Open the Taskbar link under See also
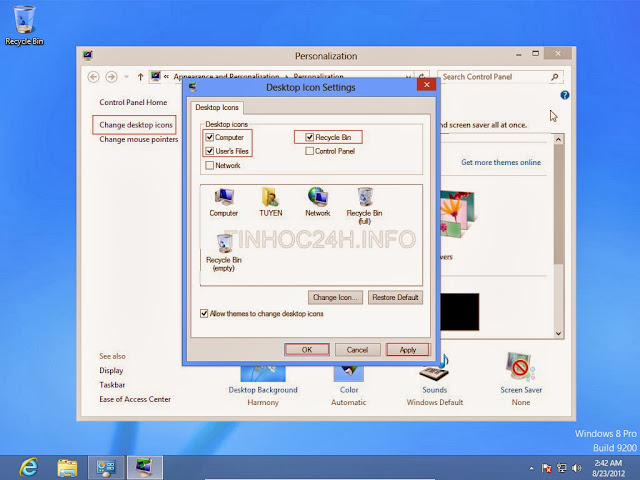This screenshot has width=640, height=480. (112, 385)
